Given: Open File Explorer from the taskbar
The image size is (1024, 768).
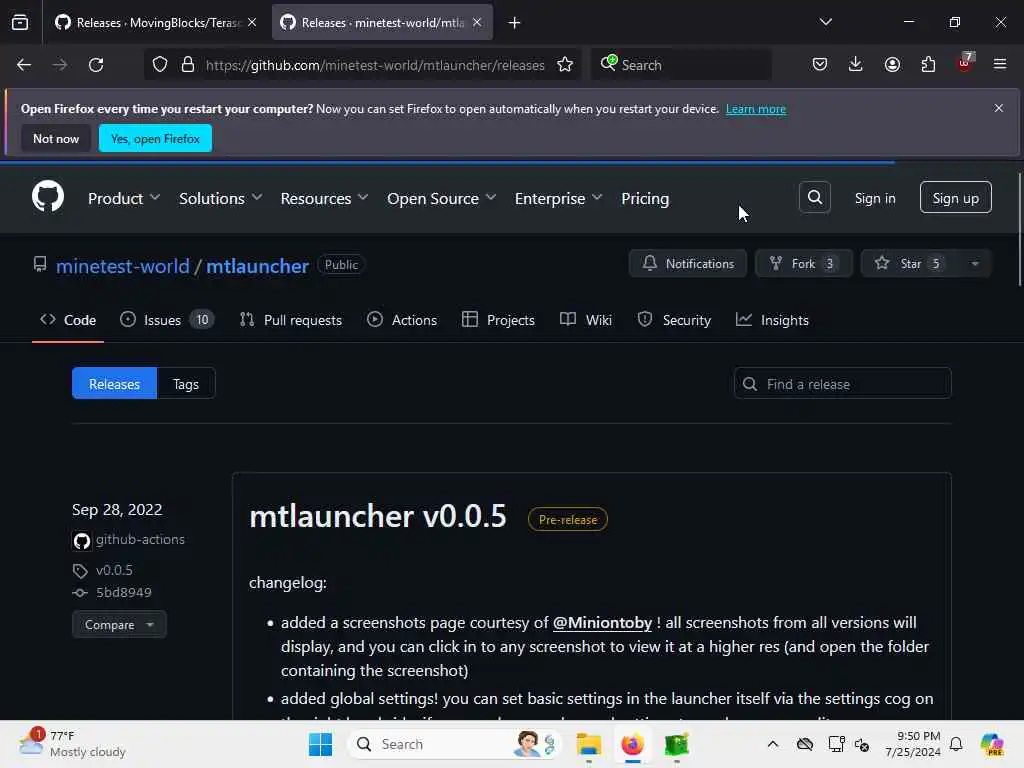Looking at the screenshot, I should 588,744.
